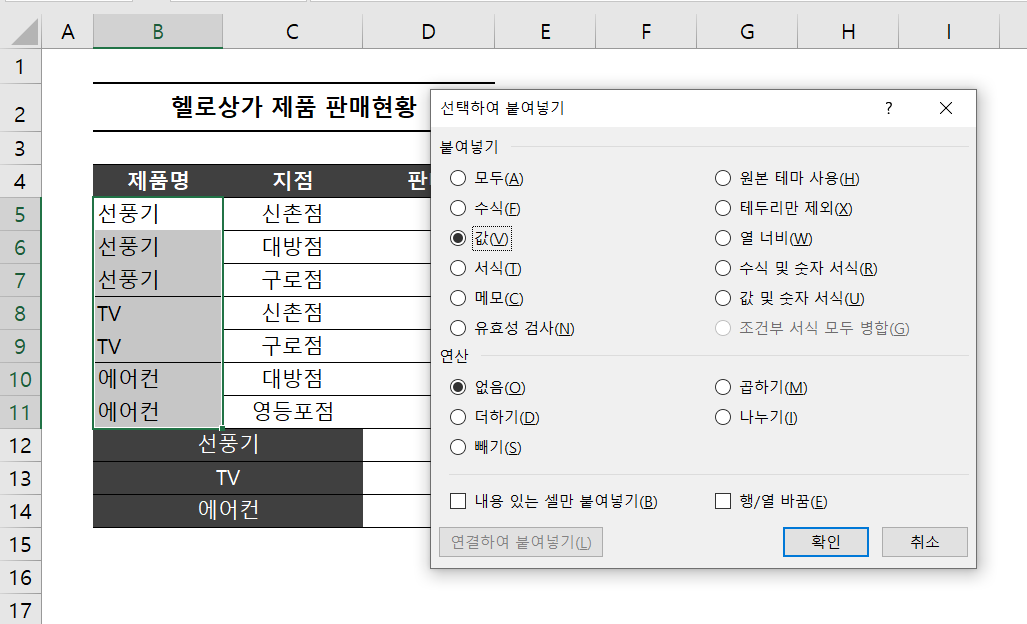The image size is (1027, 624).
Task: Select column C header
Action: (292, 32)
